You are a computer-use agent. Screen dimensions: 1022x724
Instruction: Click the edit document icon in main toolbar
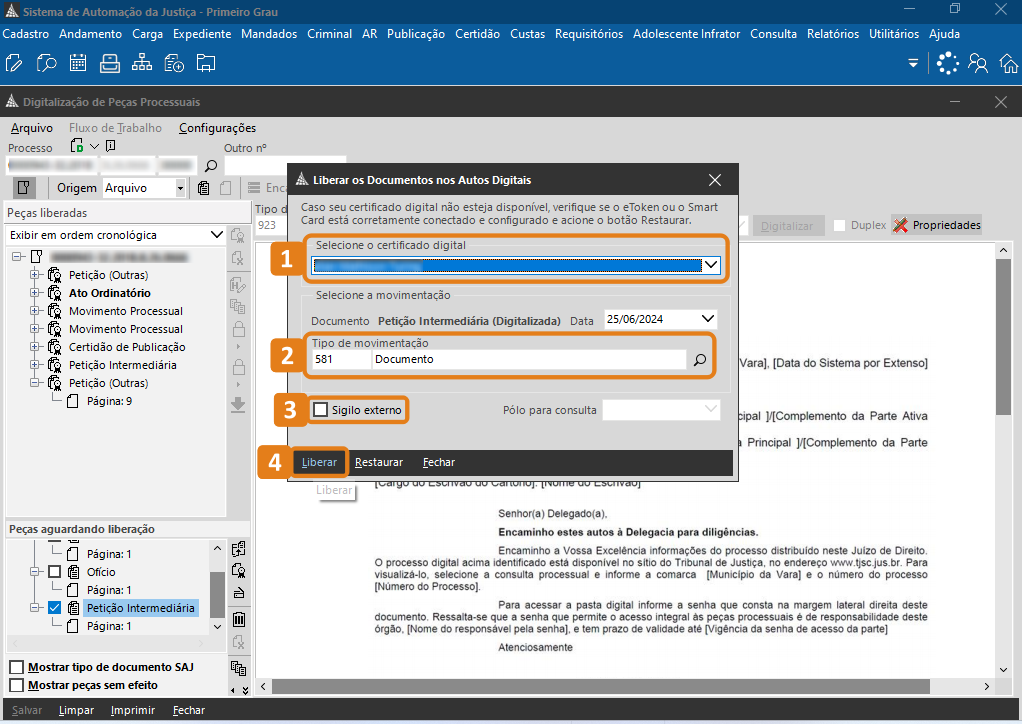pyautogui.click(x=14, y=63)
